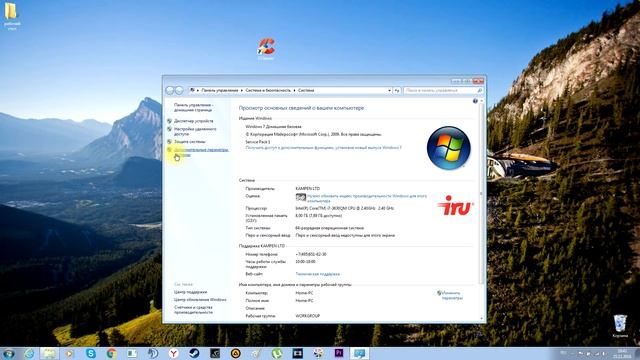Open Дополнительные параметры системы link
Viewport: 640px width, 360px height.
tap(201, 152)
